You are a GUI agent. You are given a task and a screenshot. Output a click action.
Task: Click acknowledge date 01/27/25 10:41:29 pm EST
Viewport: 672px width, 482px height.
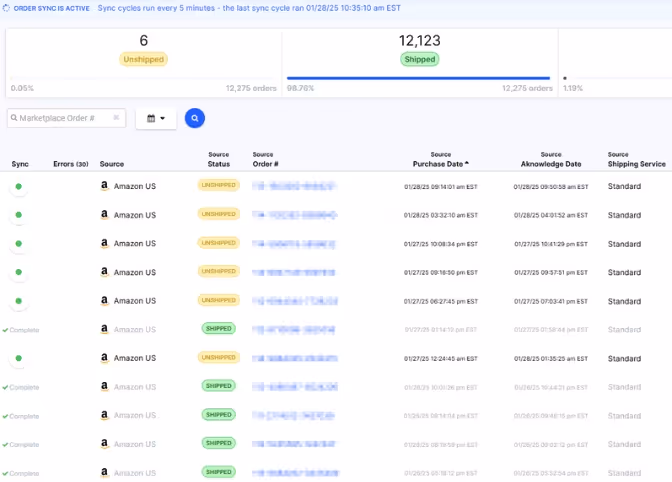coord(551,244)
